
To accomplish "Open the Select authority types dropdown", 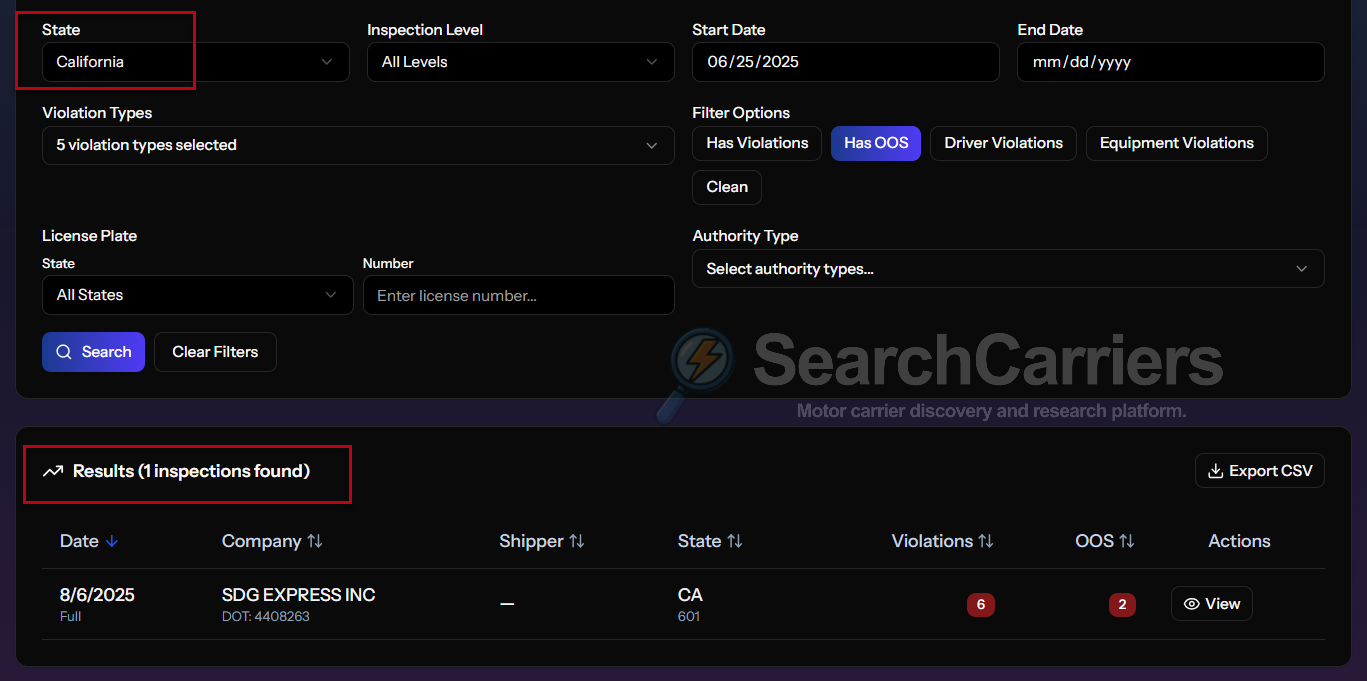I will coord(1008,269).
